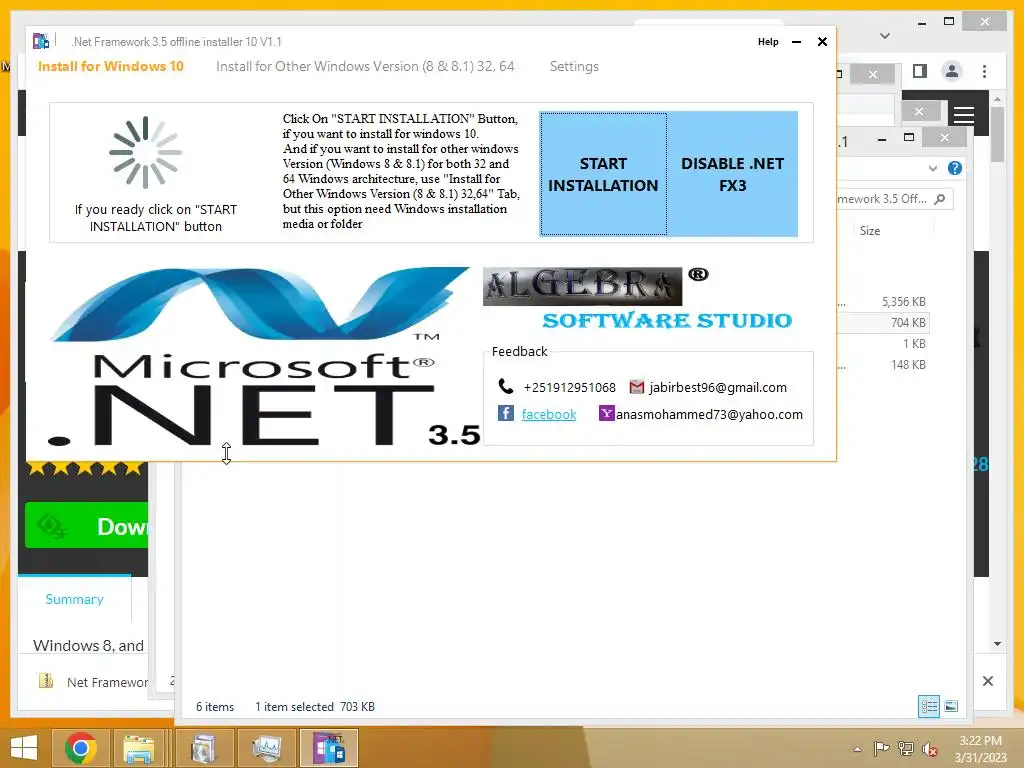Select the 1 KB file row
Screen dimensions: 1024x768
[x=882, y=344]
